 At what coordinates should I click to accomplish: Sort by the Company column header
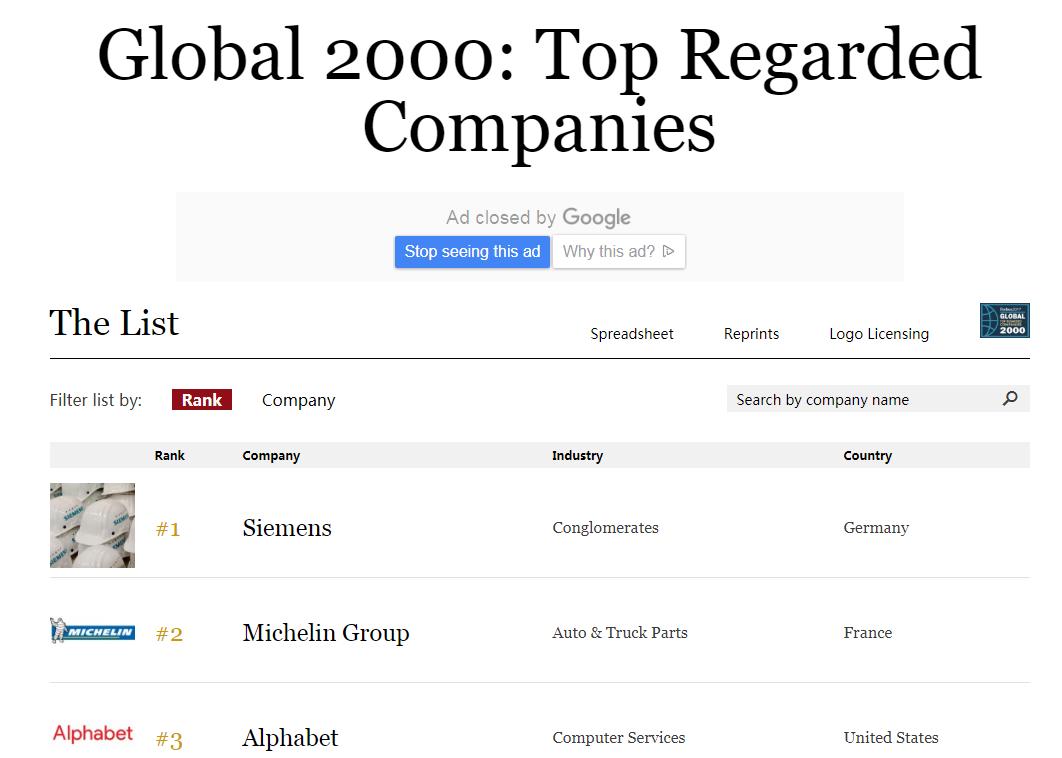[x=271, y=456]
